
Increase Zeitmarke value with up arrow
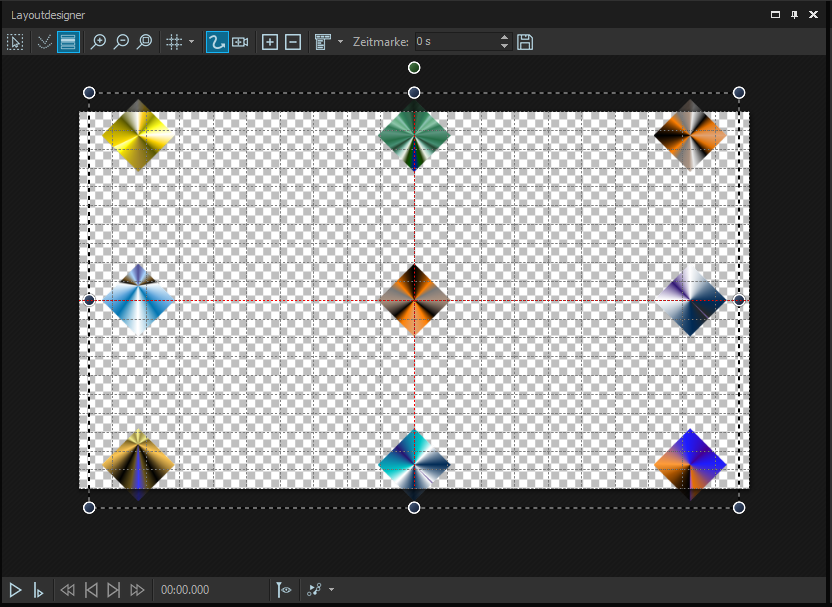click(504, 38)
